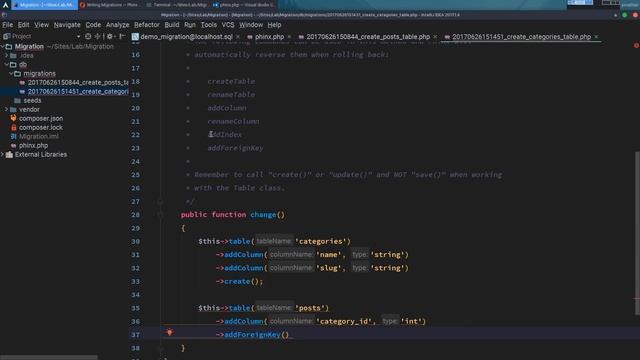
Task: Click the External Libraries icon
Action: pyautogui.click(x=9, y=154)
